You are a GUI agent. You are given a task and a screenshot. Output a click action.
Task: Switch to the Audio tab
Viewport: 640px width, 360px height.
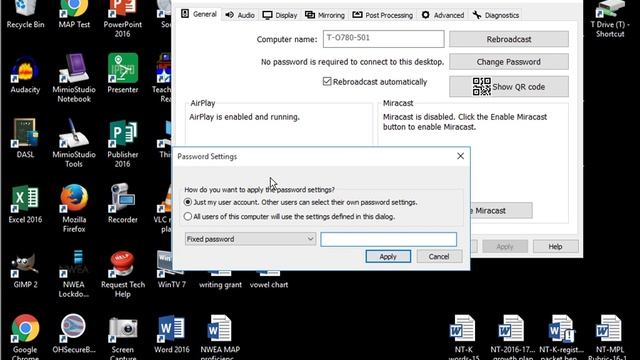point(240,15)
